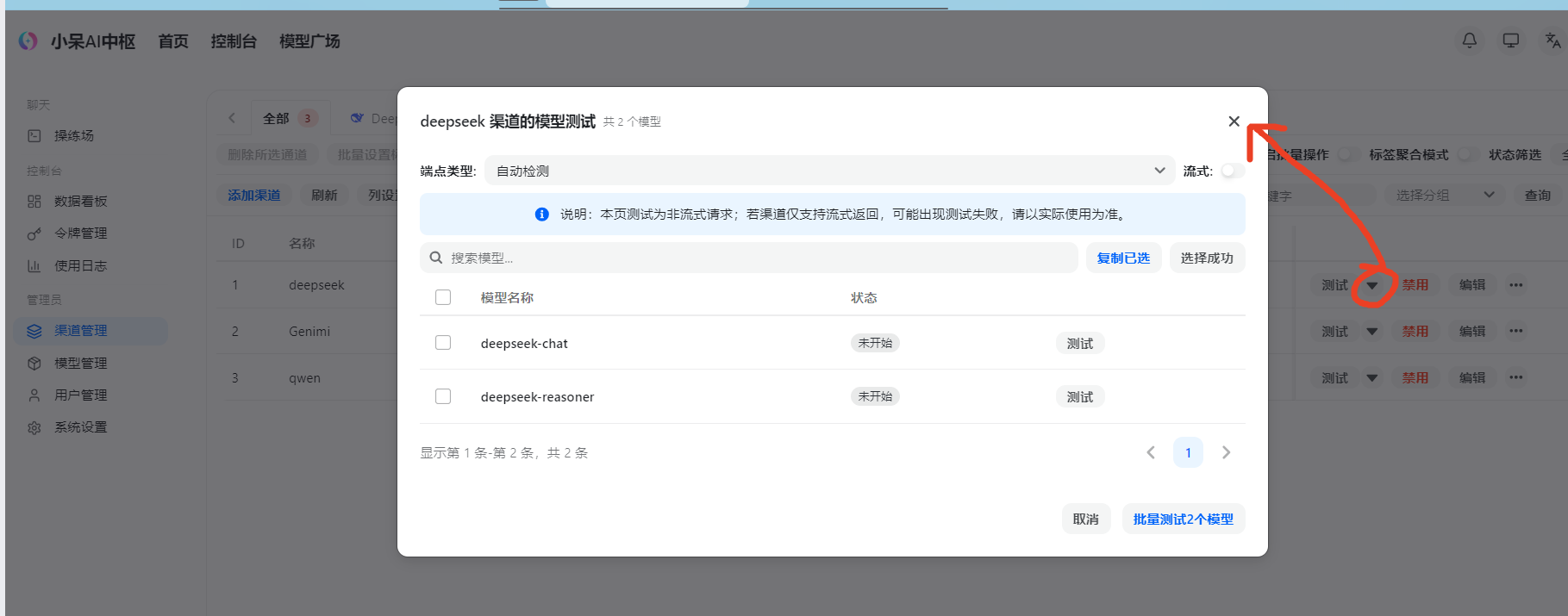This screenshot has height=616, width=1568.
Task: Enable the 流式 stream toggle
Action: tap(1232, 171)
